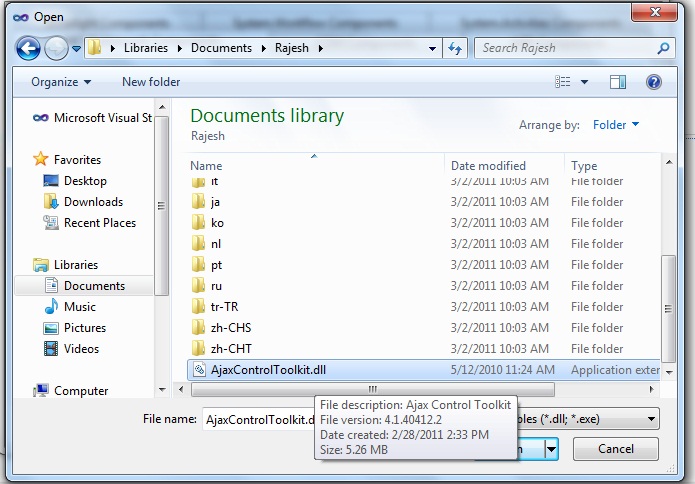Image resolution: width=695 pixels, height=484 pixels.
Task: Click the file list vertical scrollbar thumb
Action: 668,309
